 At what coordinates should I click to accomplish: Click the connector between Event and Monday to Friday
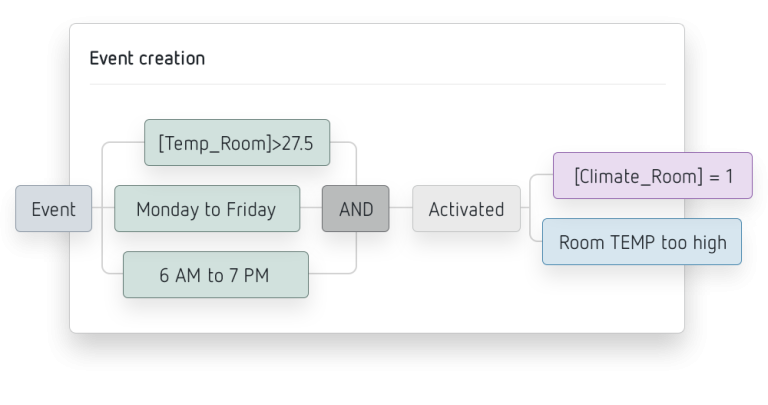click(x=103, y=208)
